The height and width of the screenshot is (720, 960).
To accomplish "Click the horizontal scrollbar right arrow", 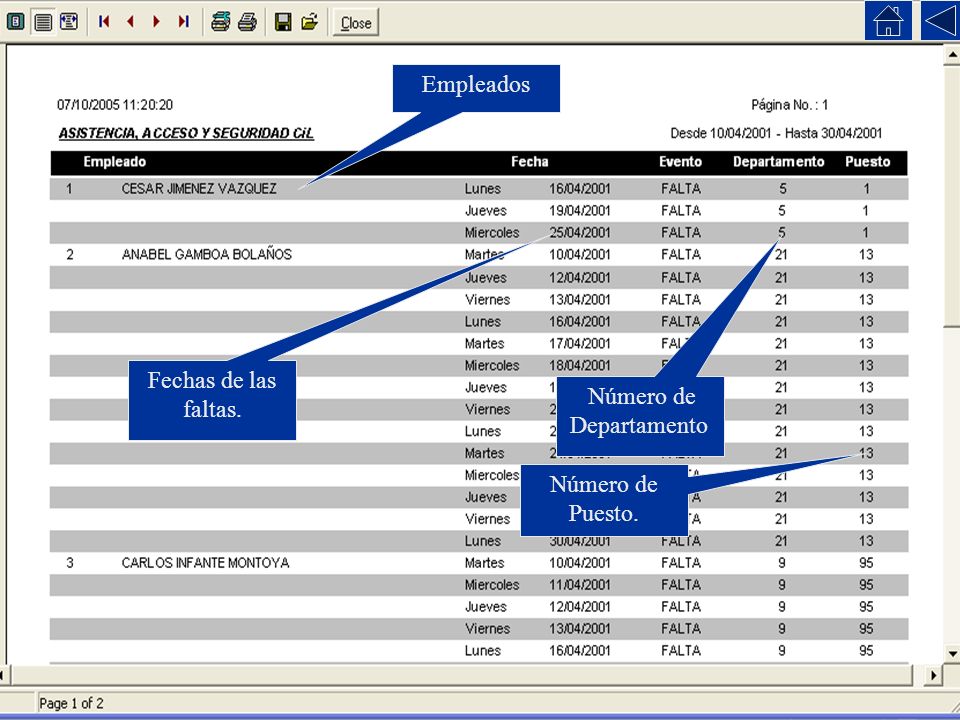I will pyautogui.click(x=933, y=675).
